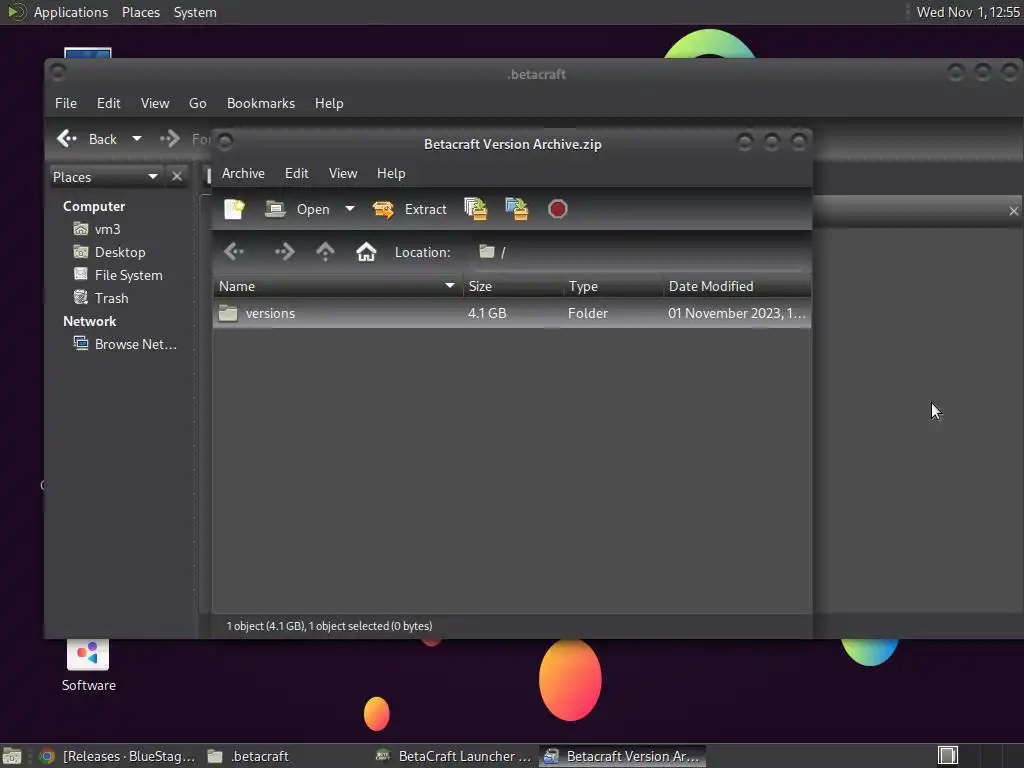Switch to the Releases BlueStag browser task
The height and width of the screenshot is (768, 1024).
[x=118, y=756]
